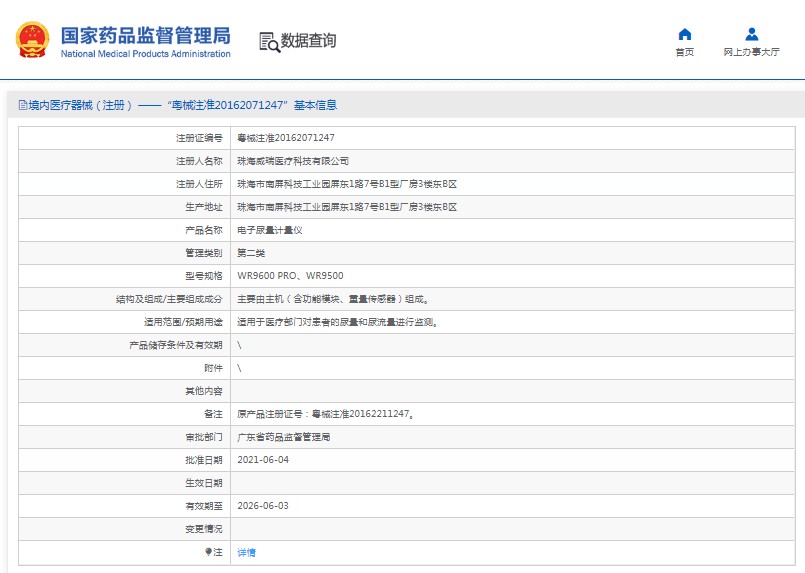Screen dimensions: 805x573
Task: Click the 注册人住所 row label
Action: pos(199,184)
